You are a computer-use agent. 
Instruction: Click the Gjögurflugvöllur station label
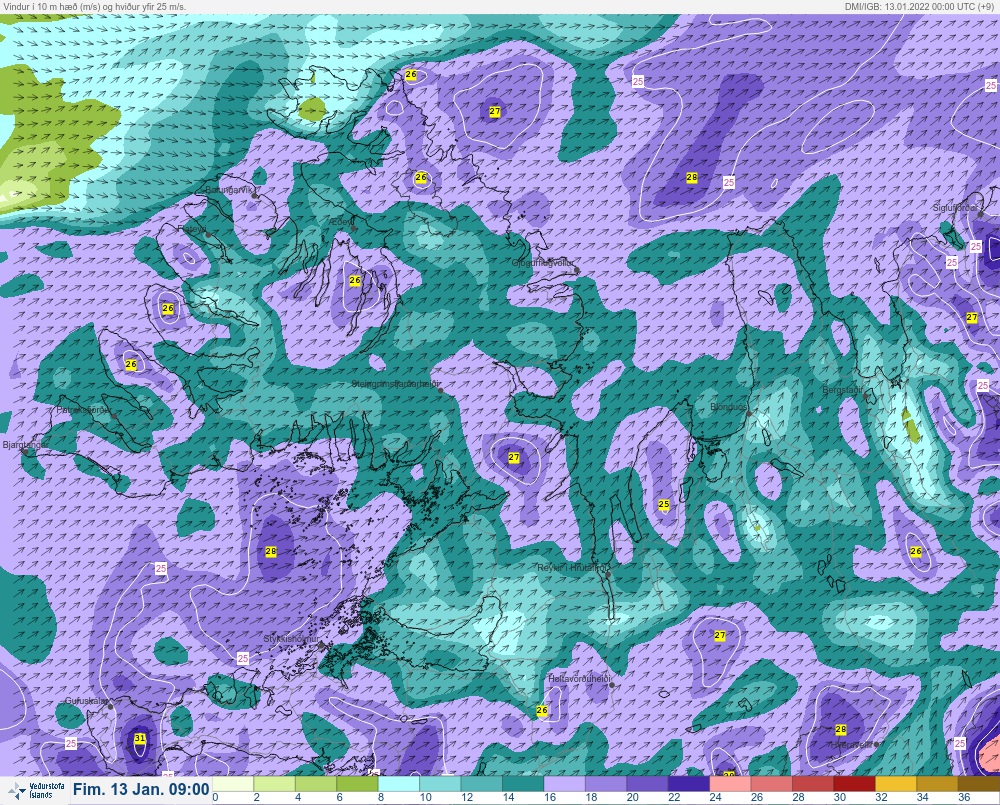(543, 263)
